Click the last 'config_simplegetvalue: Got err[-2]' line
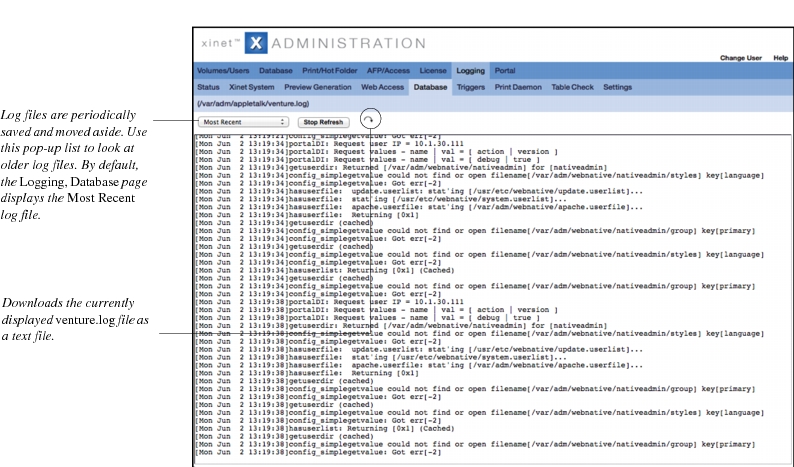Screen dimensions: 794x467 318,452
